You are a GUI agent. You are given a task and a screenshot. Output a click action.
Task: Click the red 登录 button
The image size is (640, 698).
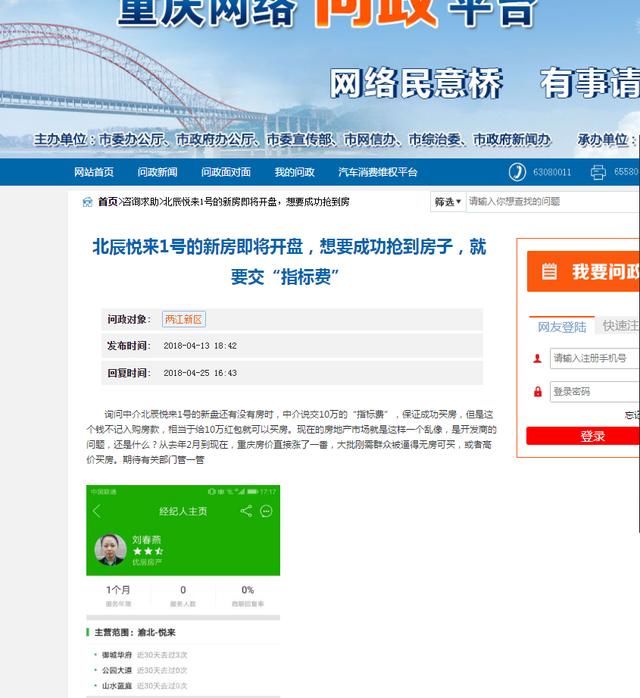pyautogui.click(x=583, y=436)
